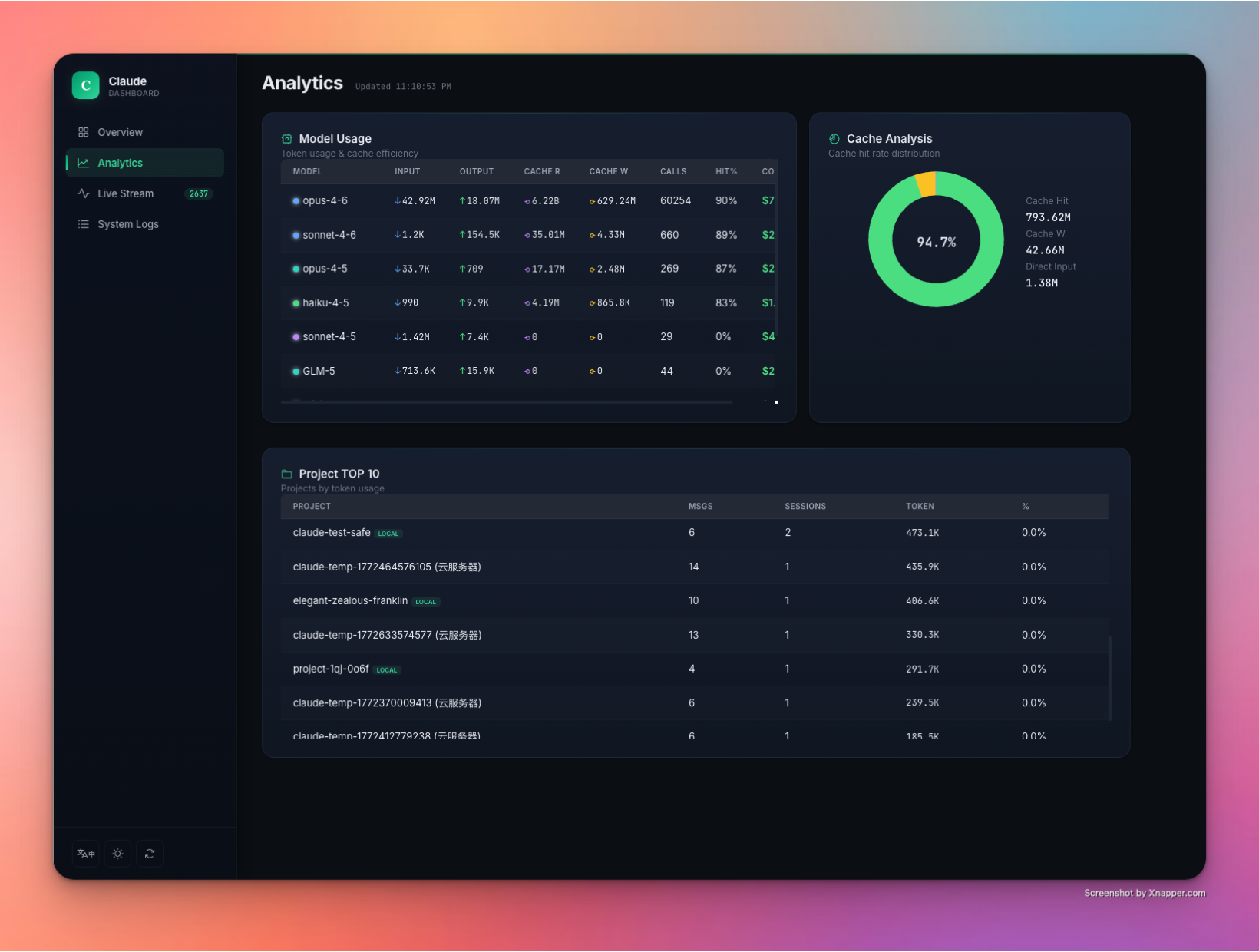
Task: Click the OUTPUT column header
Action: 477,171
